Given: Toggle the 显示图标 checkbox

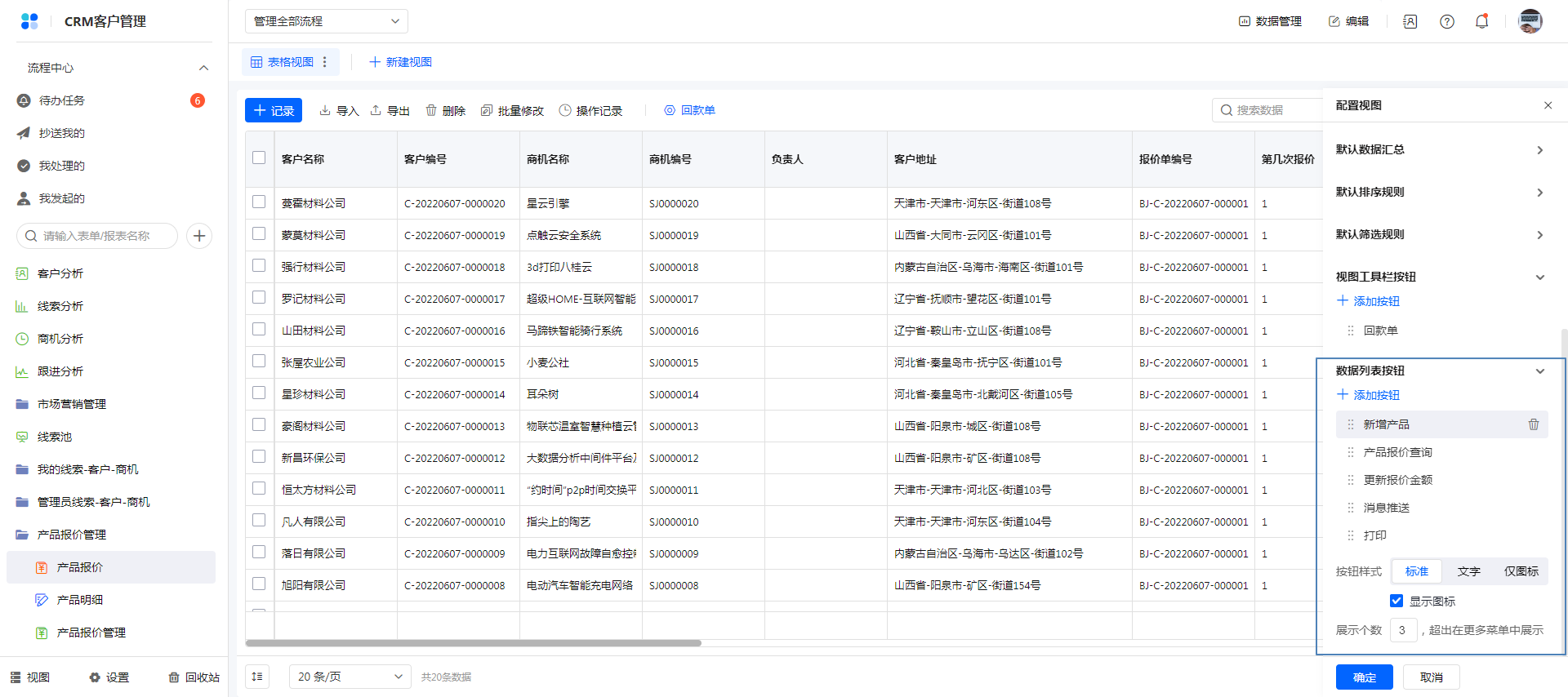Looking at the screenshot, I should 1396,601.
